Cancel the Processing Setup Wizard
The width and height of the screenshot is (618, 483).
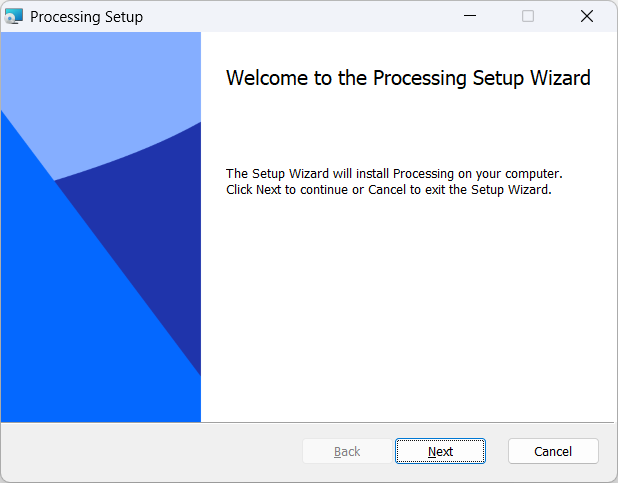click(x=553, y=451)
